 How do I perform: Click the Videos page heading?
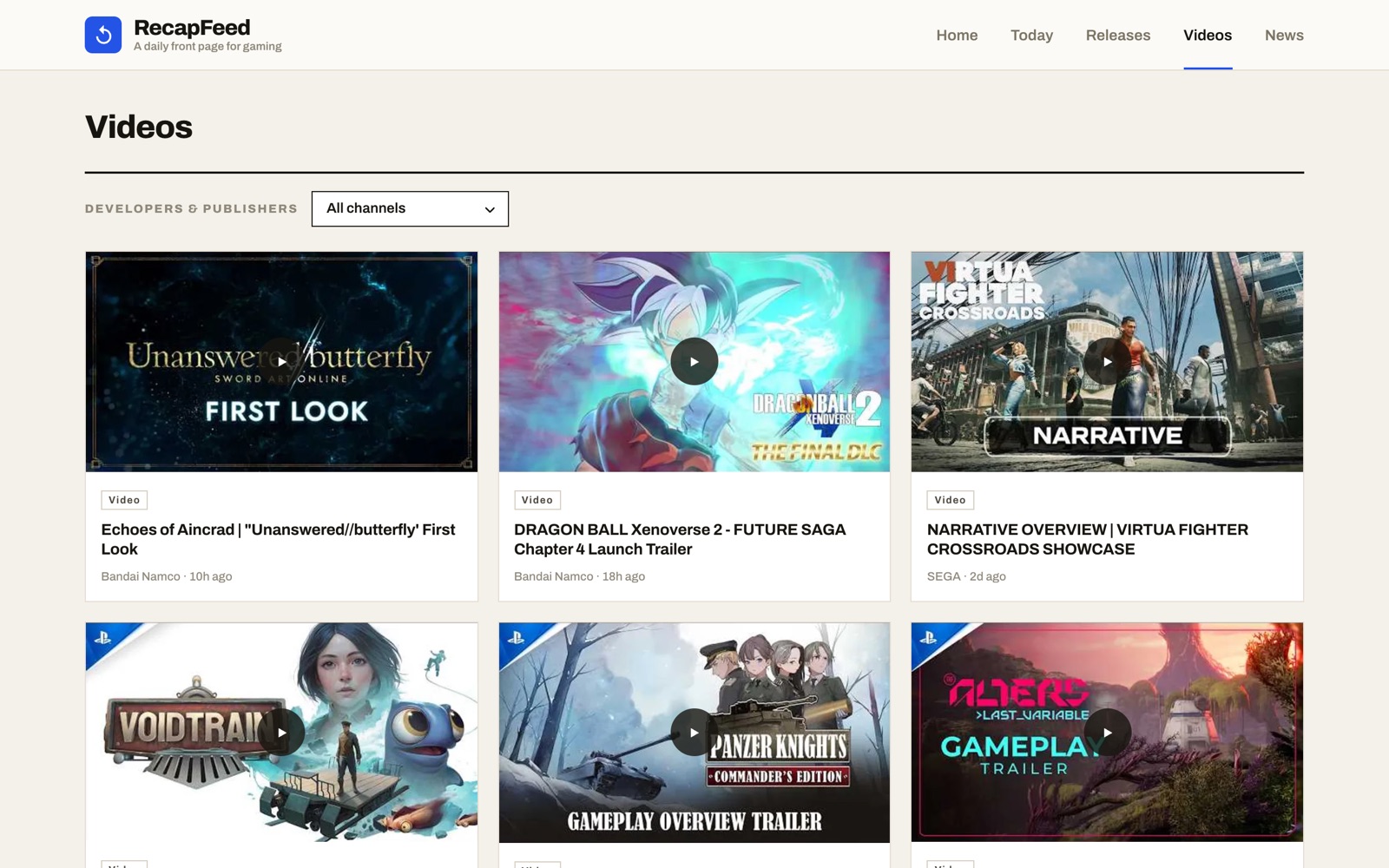139,127
